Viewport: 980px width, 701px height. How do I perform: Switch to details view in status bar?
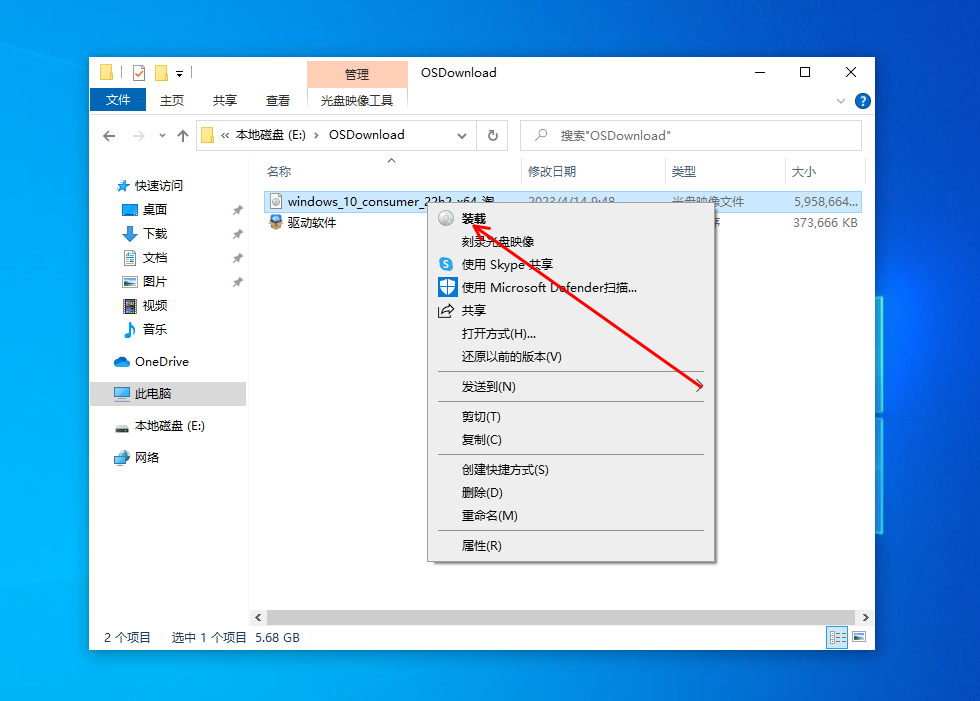point(836,637)
